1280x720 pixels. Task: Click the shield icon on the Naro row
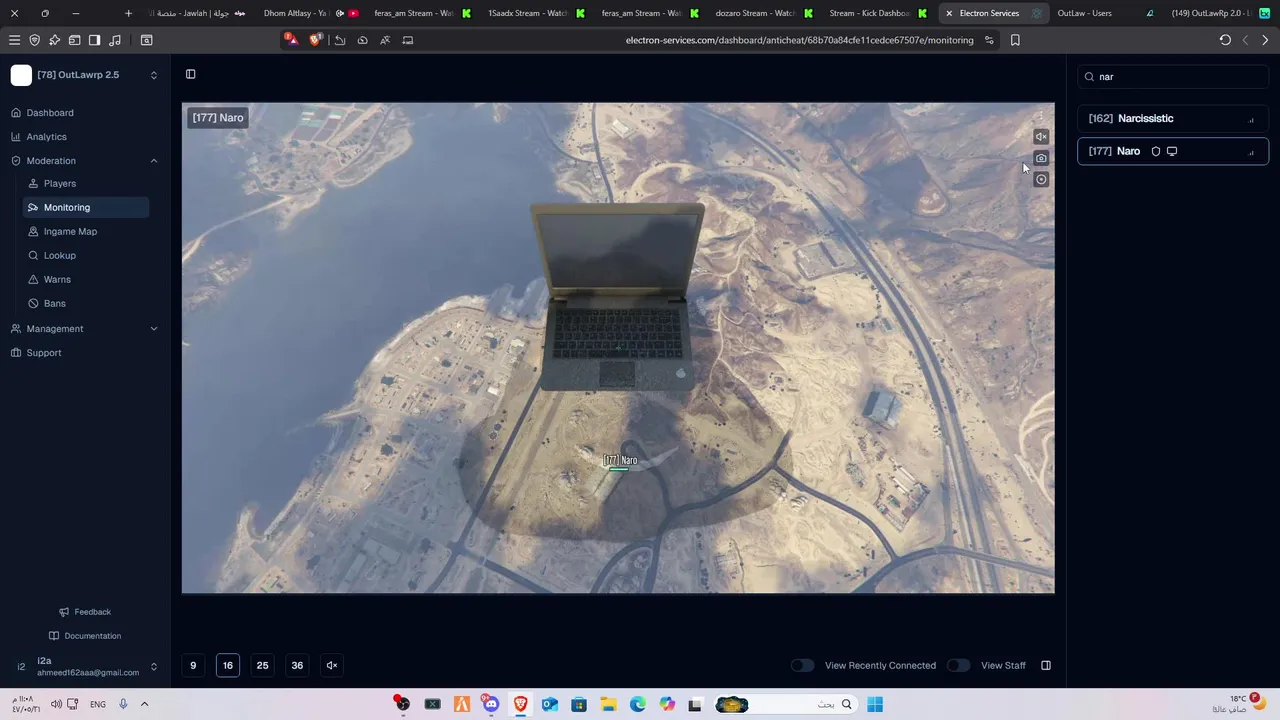point(1156,151)
